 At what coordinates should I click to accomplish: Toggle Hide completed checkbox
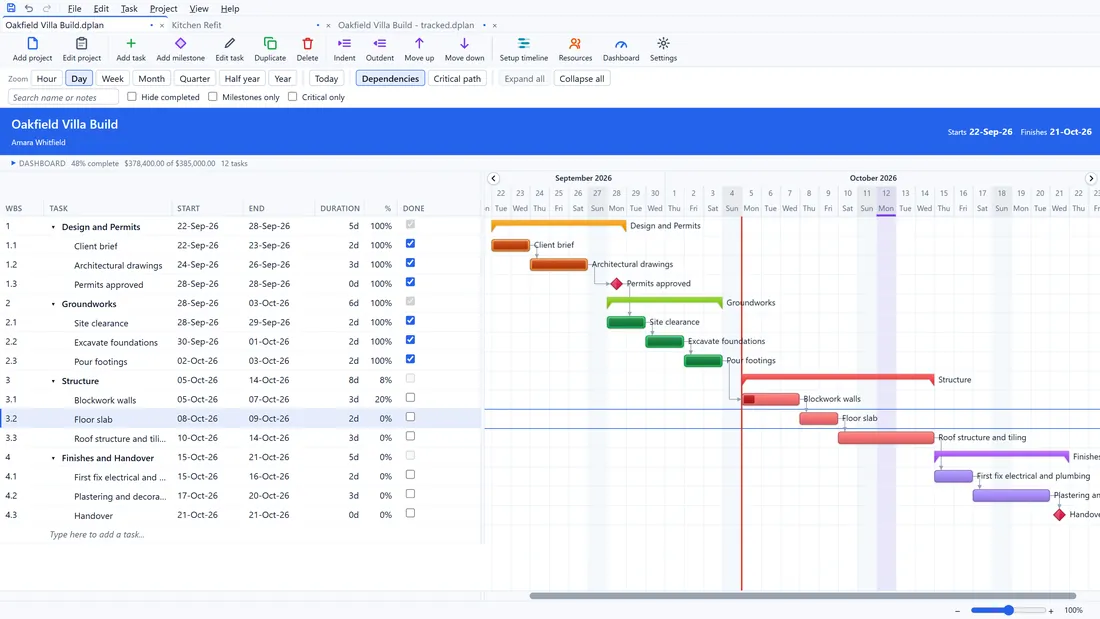132,97
